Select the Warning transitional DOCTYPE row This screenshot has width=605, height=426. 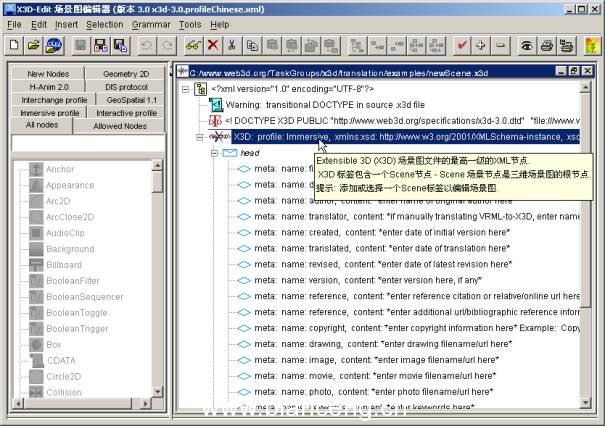tap(316, 105)
